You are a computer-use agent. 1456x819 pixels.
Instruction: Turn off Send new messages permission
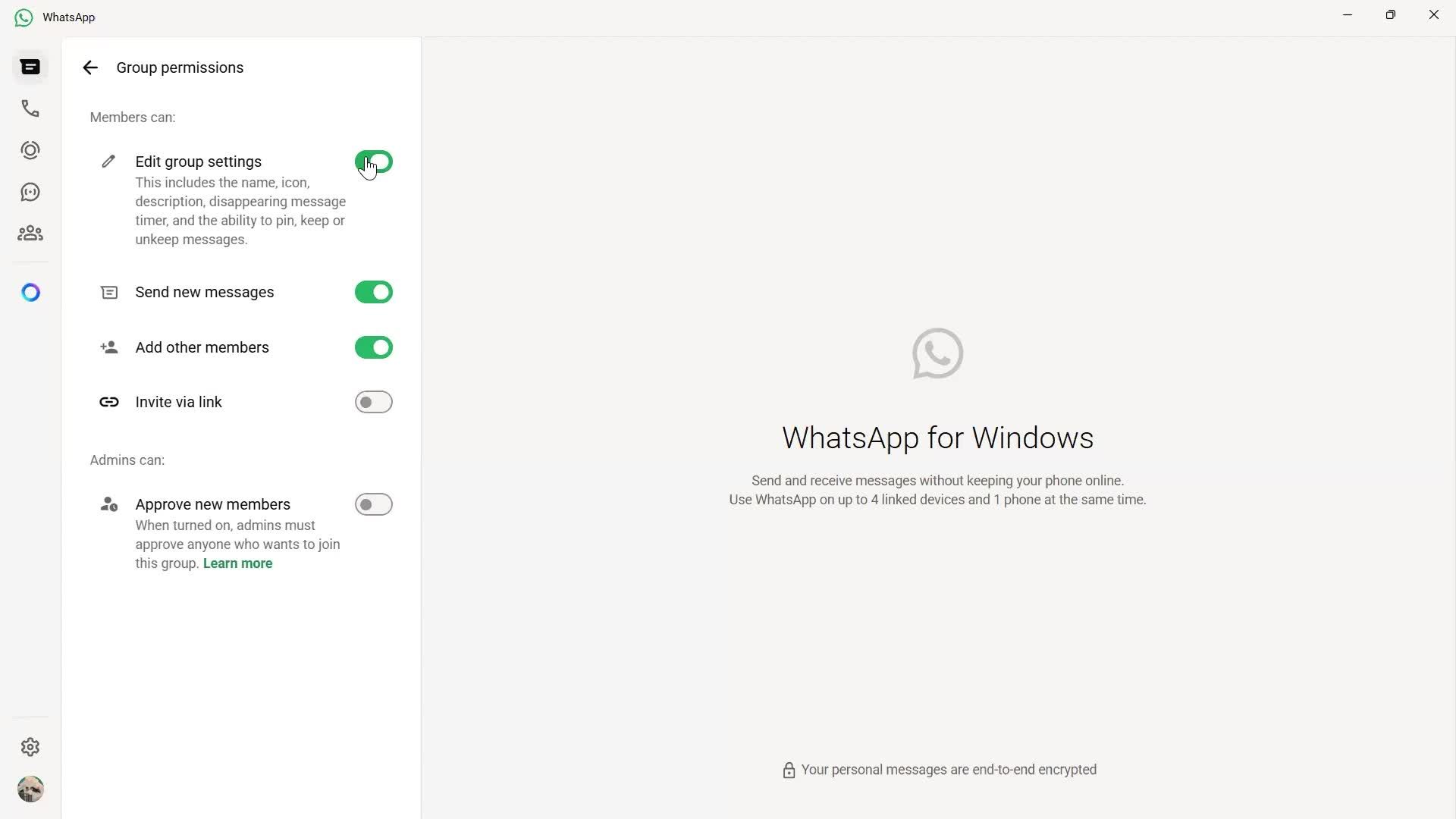click(373, 292)
